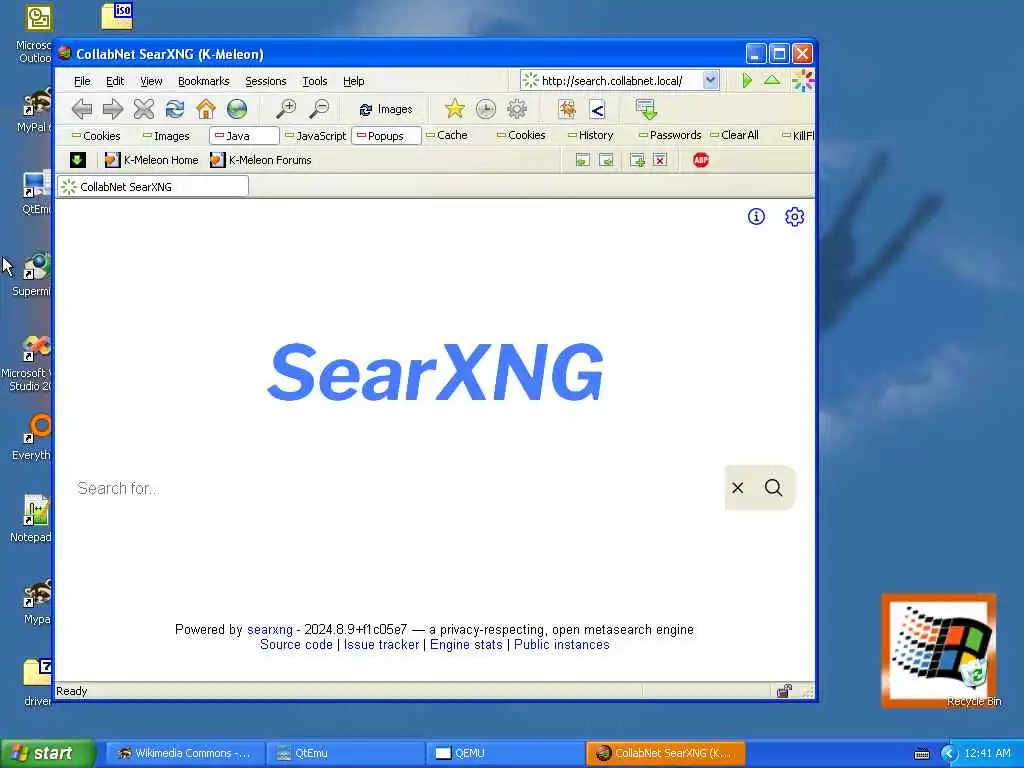
Task: Click the search magnifier button
Action: [774, 488]
